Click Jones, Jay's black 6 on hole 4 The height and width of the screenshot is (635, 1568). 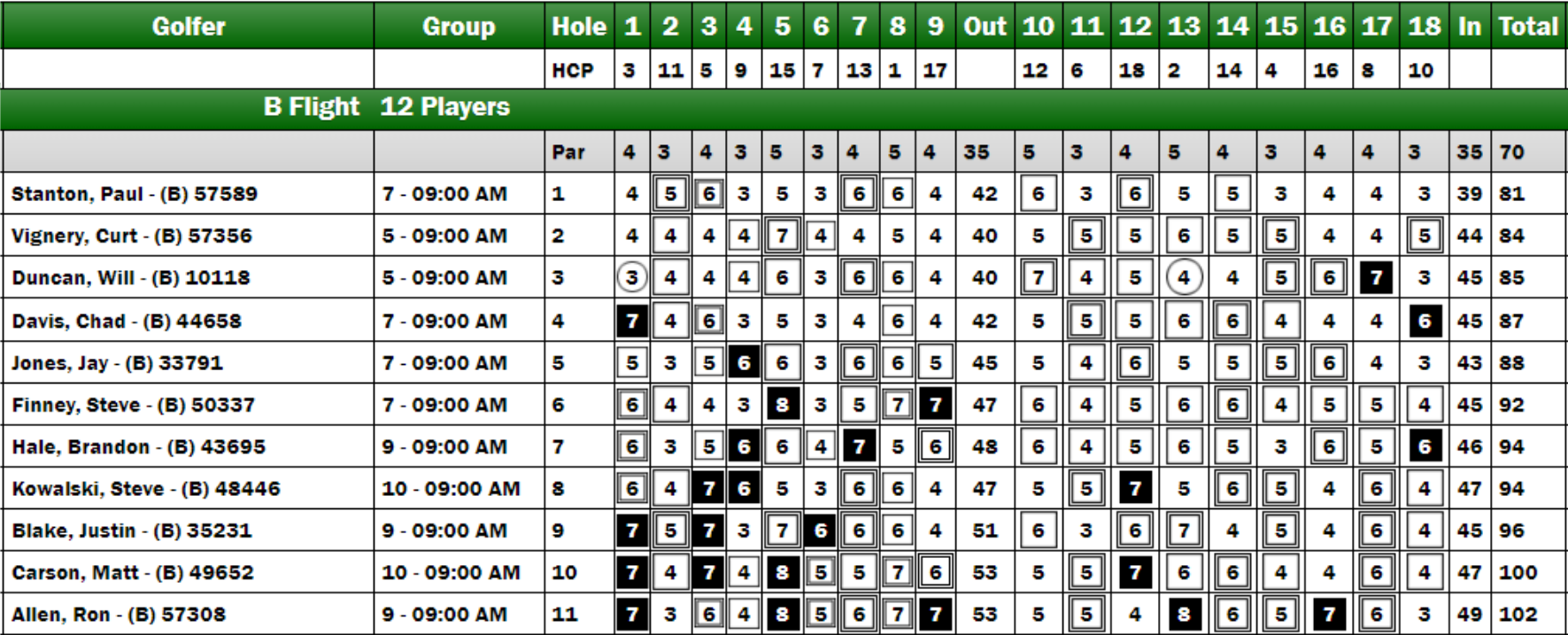[x=744, y=363]
